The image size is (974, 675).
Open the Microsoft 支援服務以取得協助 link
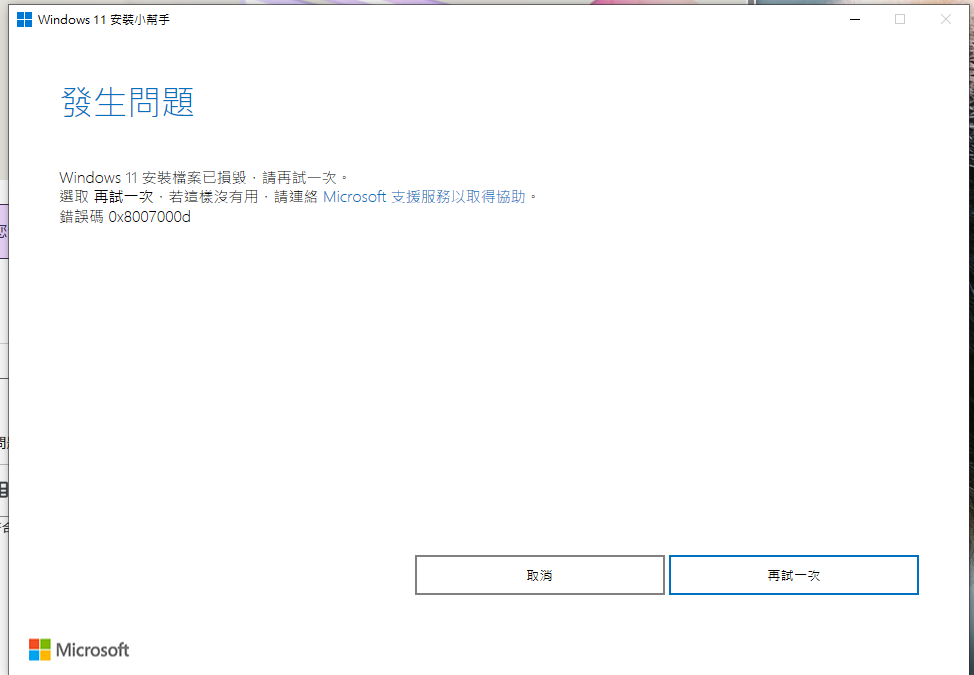(424, 197)
